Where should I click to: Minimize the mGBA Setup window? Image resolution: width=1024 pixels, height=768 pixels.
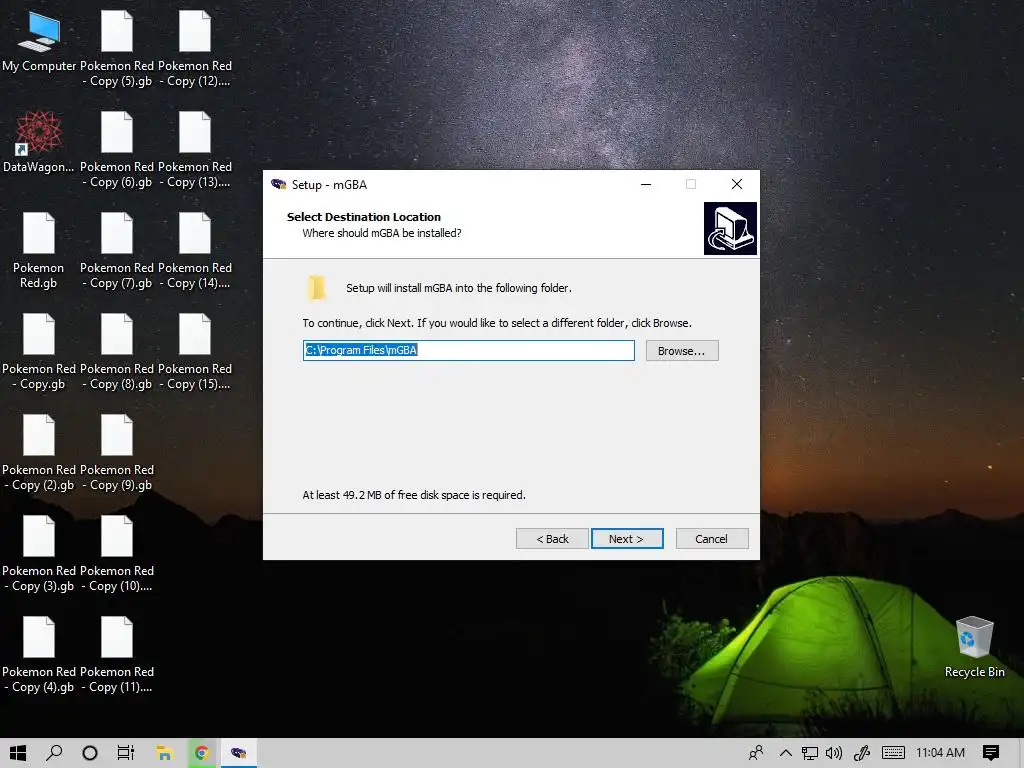[646, 184]
